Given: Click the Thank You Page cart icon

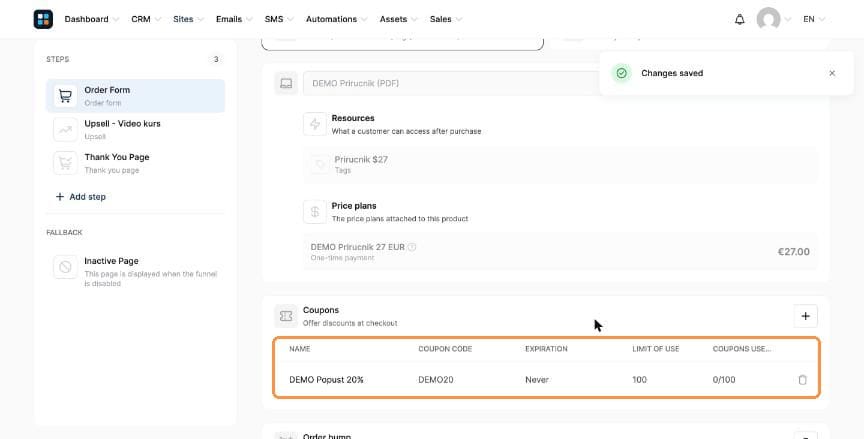Looking at the screenshot, I should (x=65, y=163).
